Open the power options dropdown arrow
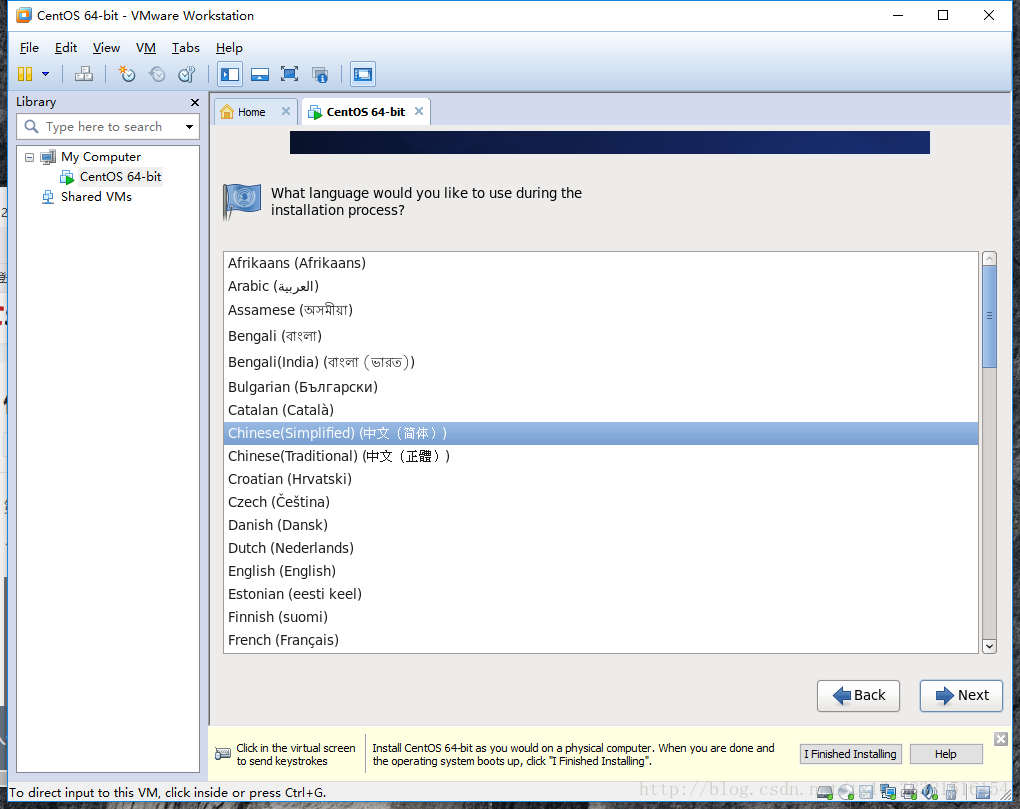This screenshot has height=809, width=1020. [x=46, y=74]
